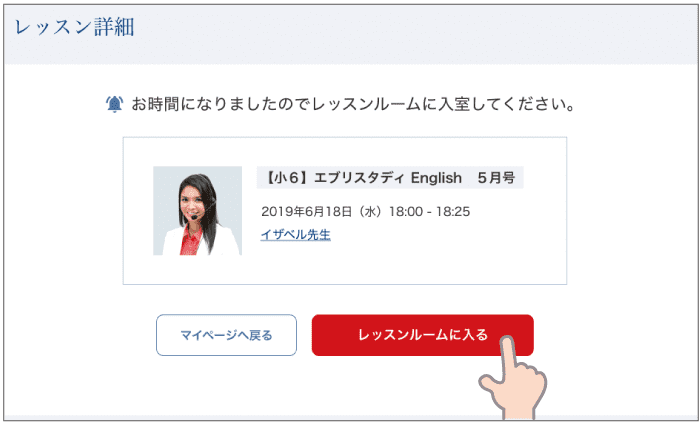700x425 pixels.
Task: Click the blue alarm bell icon
Action: click(115, 104)
